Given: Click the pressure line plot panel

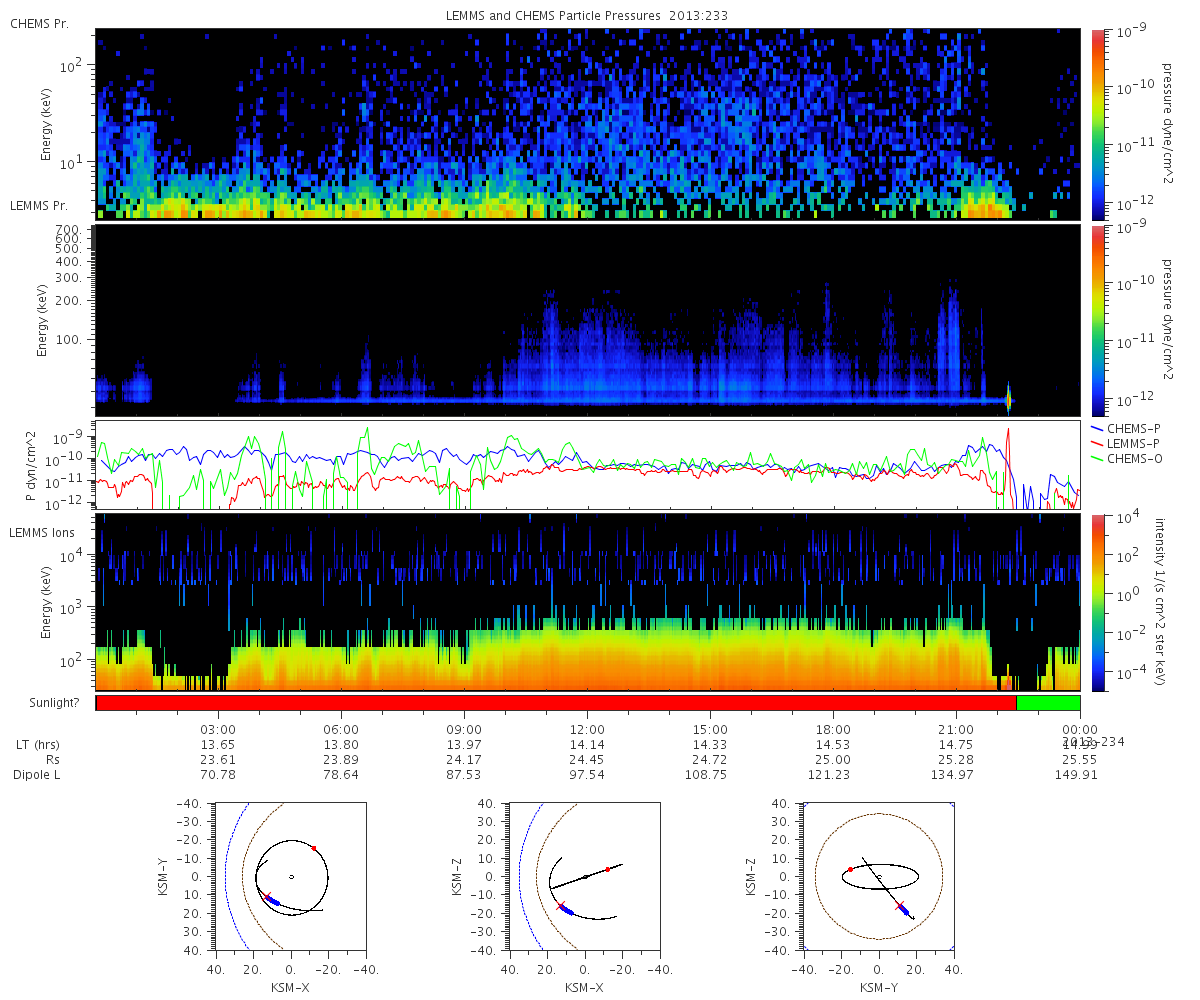Looking at the screenshot, I should click(587, 466).
